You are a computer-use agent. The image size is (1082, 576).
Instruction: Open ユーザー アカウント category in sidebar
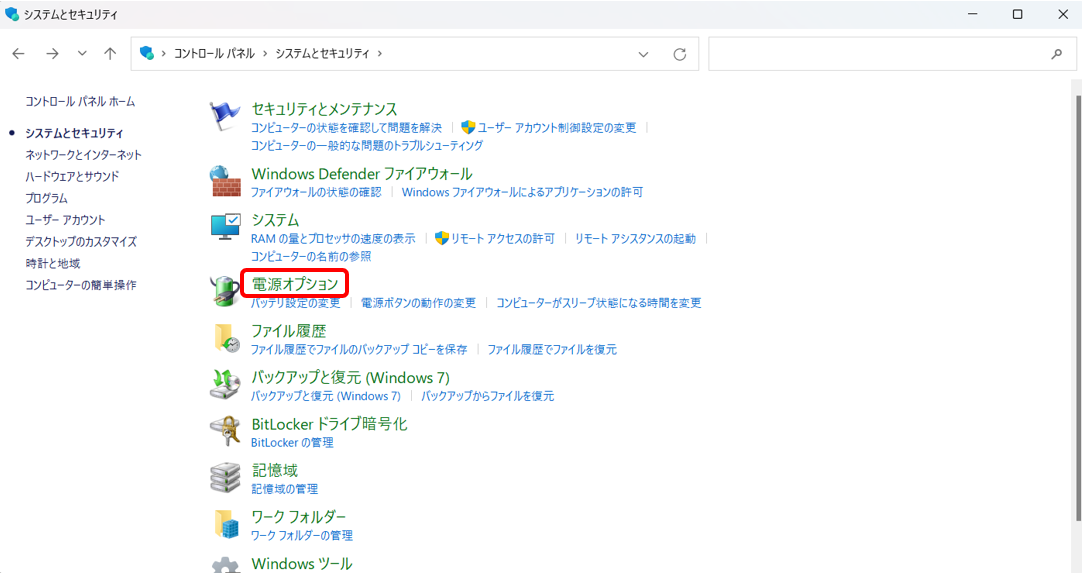pos(66,219)
